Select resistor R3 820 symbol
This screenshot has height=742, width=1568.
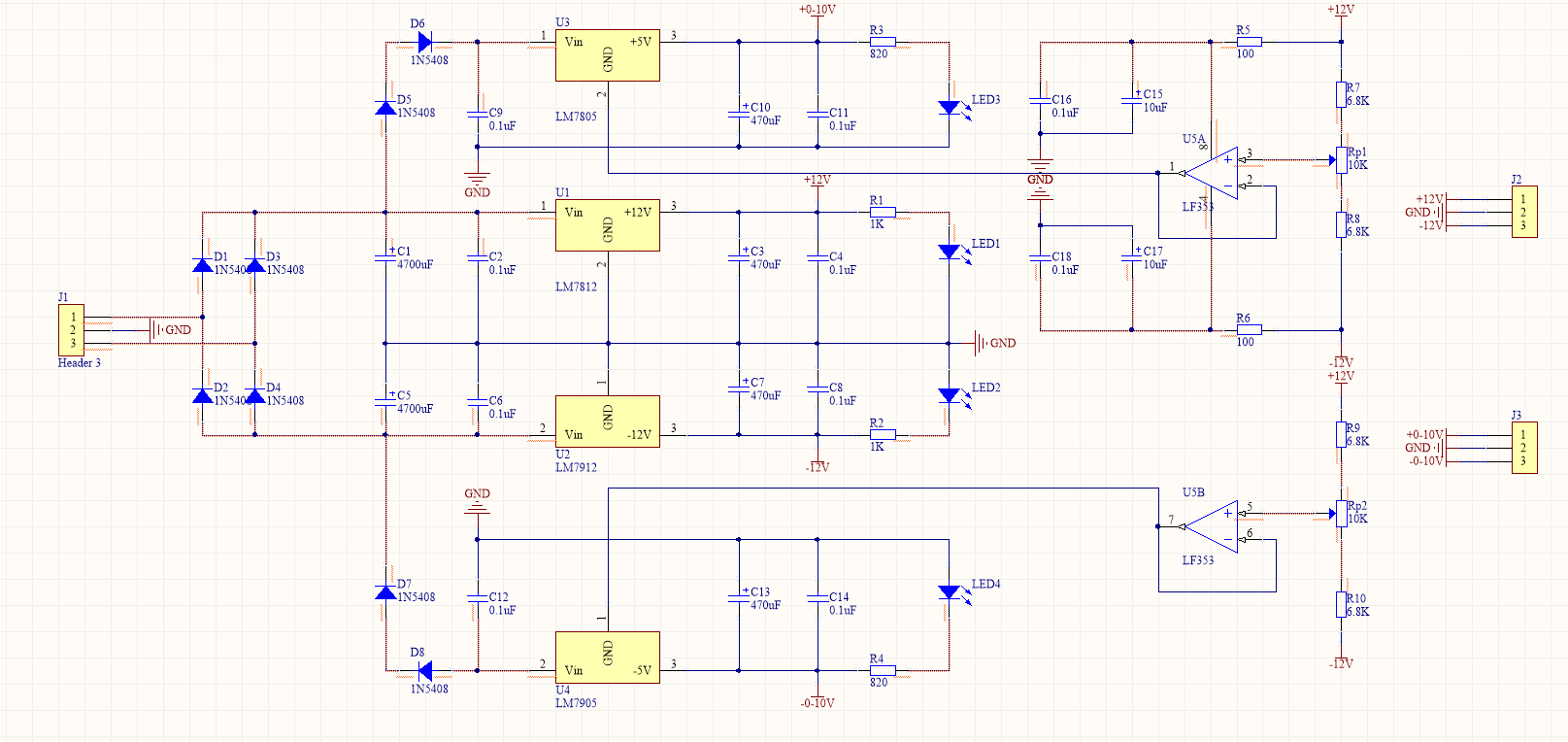[x=883, y=42]
